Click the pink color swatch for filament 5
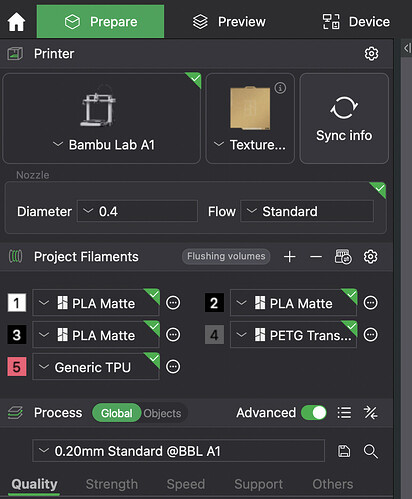This screenshot has height=499, width=412. click(x=17, y=367)
